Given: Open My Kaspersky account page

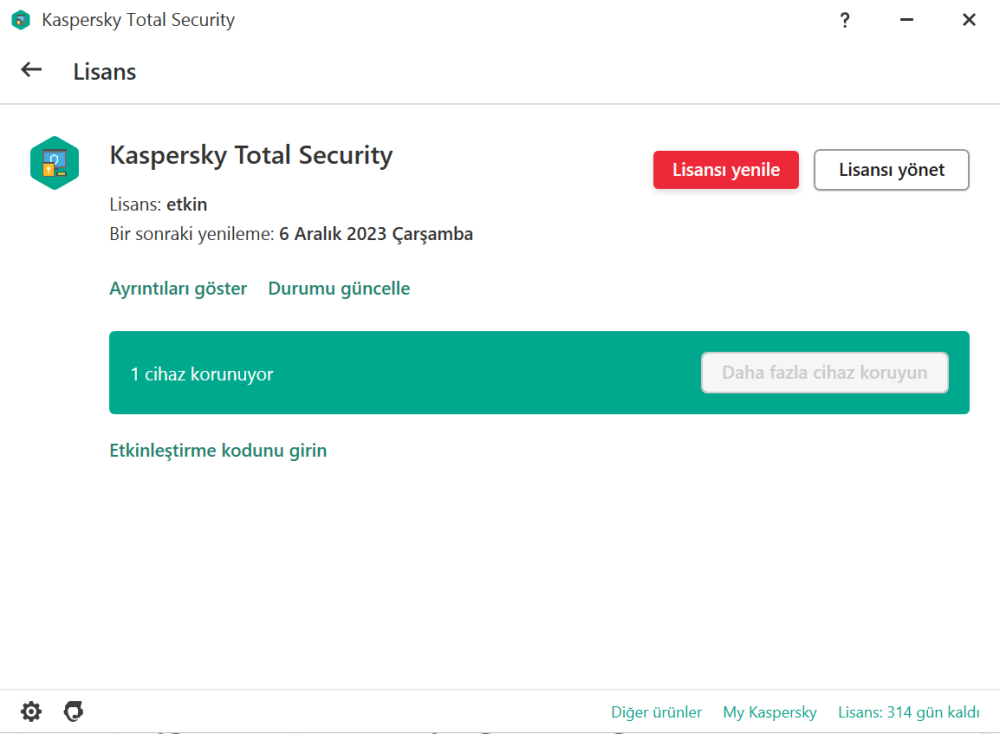Looking at the screenshot, I should (770, 711).
